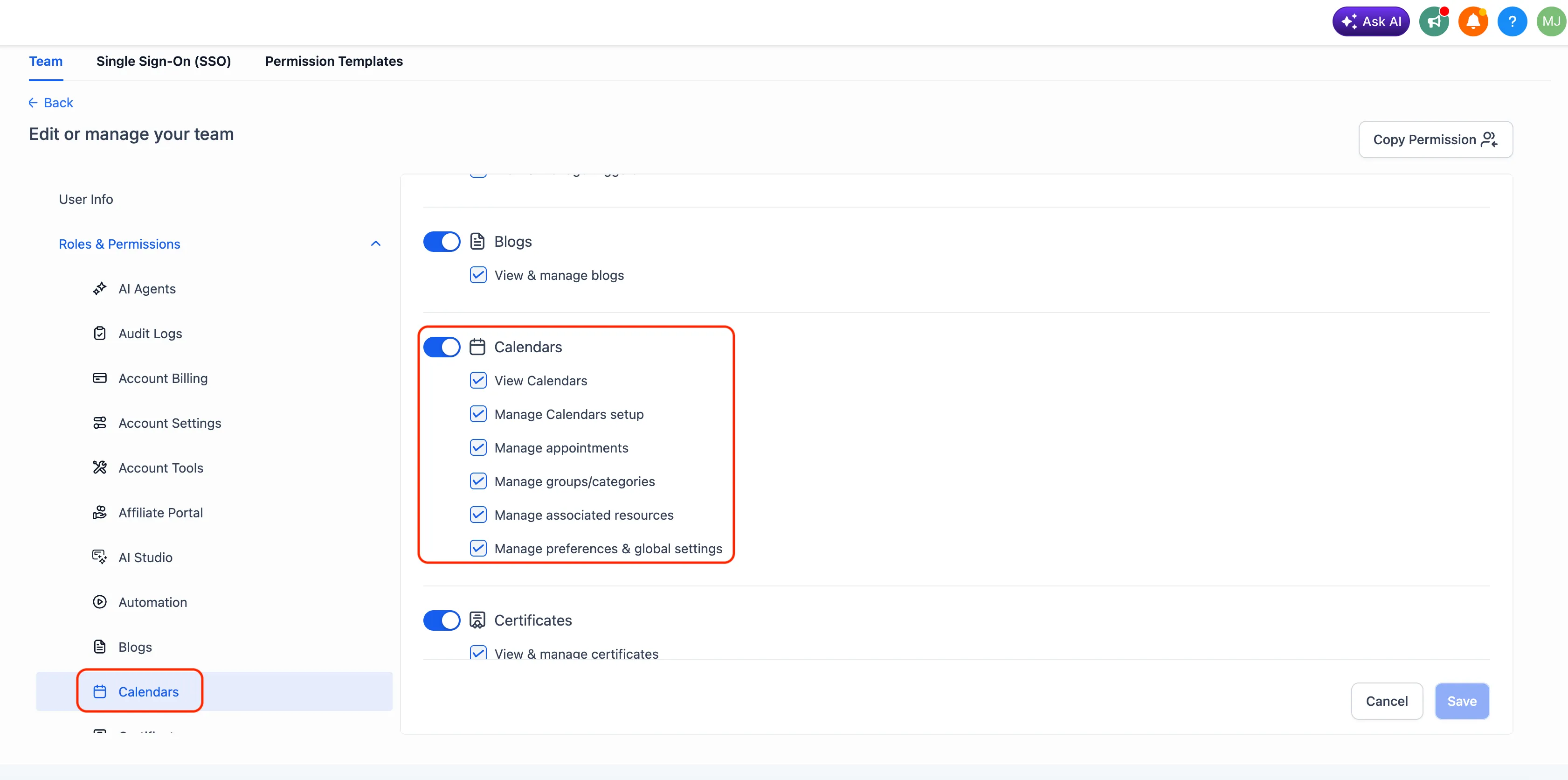Switch to the Team tab

[46, 61]
